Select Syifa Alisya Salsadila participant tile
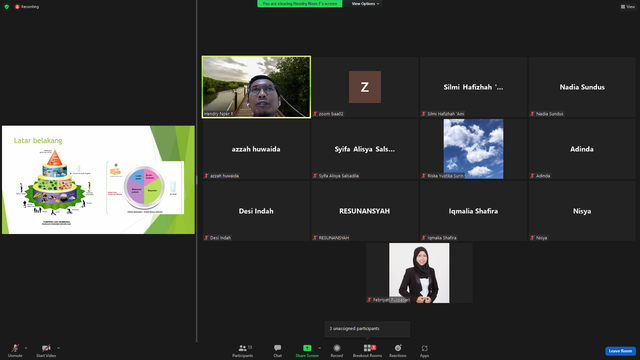Image resolution: width=640 pixels, height=360 pixels. [364, 149]
